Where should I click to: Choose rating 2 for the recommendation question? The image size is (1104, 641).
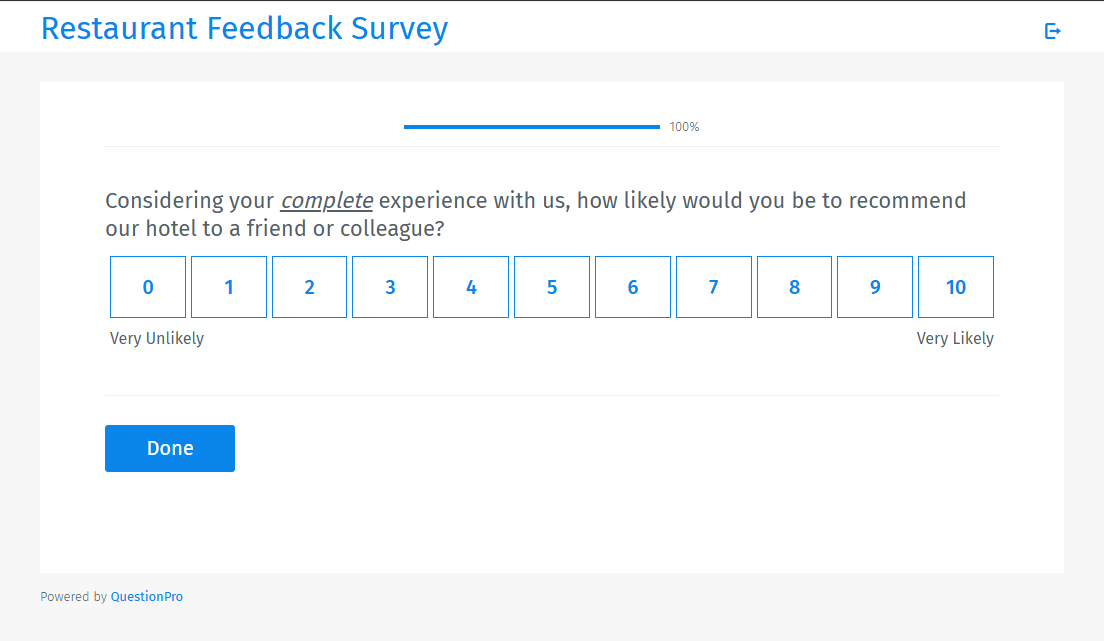[309, 287]
